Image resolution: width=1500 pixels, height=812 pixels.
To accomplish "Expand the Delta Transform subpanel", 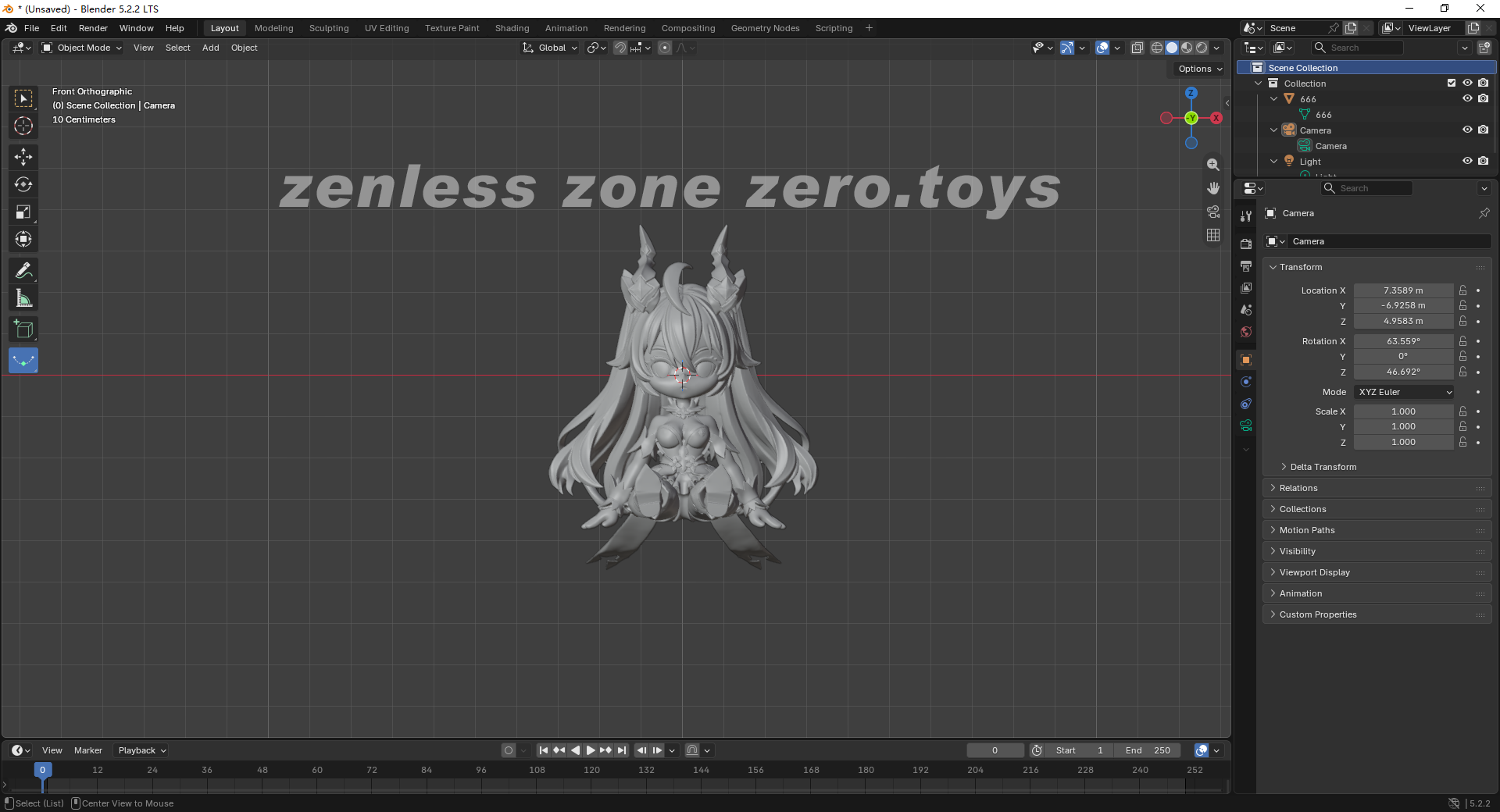I will [1323, 467].
